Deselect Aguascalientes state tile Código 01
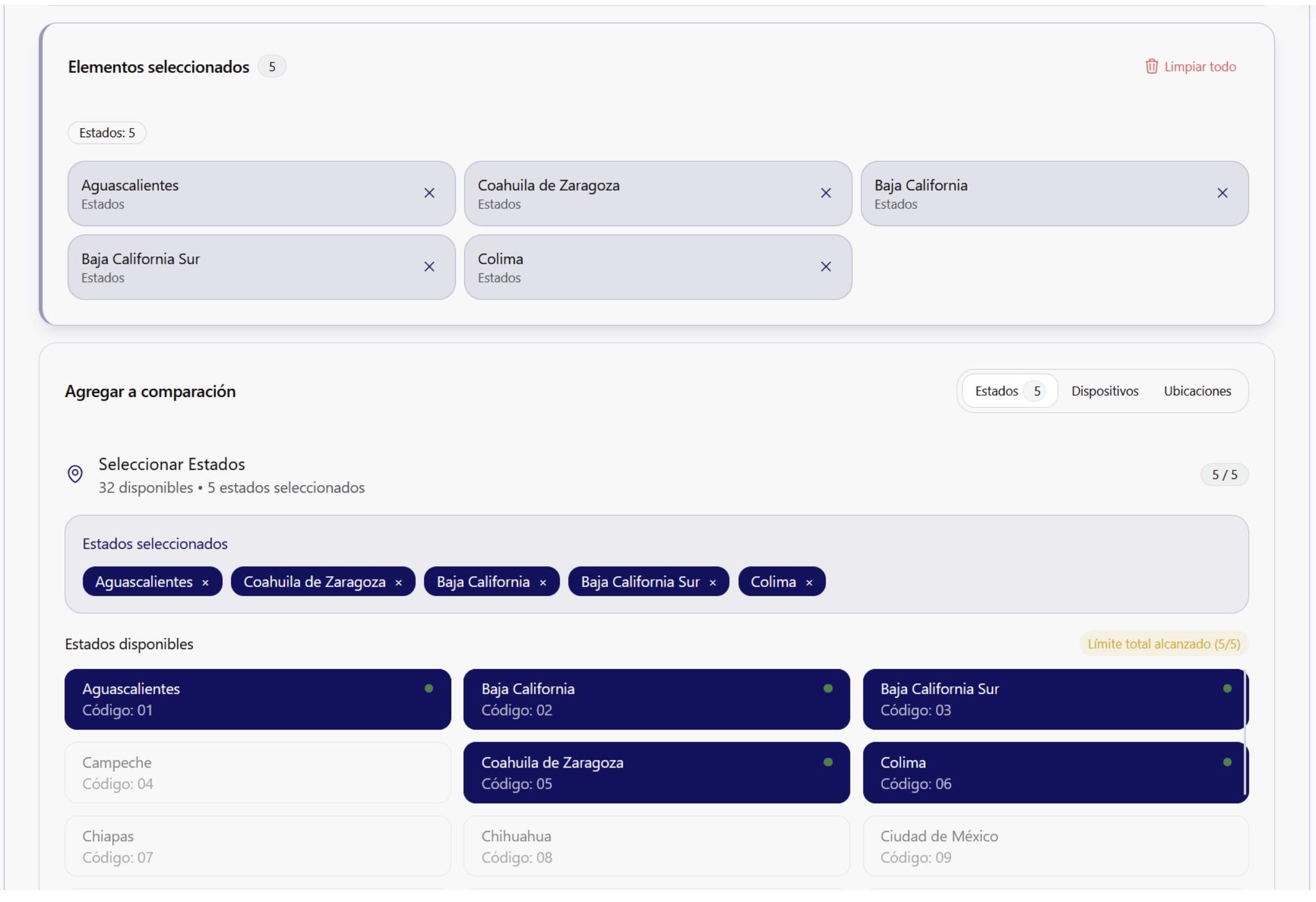Viewport: 1316px width, 902px height. click(258, 699)
